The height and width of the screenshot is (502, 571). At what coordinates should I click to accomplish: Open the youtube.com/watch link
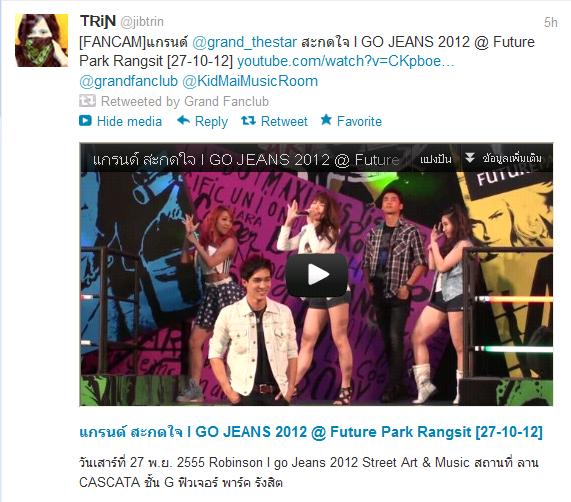pyautogui.click(x=346, y=61)
